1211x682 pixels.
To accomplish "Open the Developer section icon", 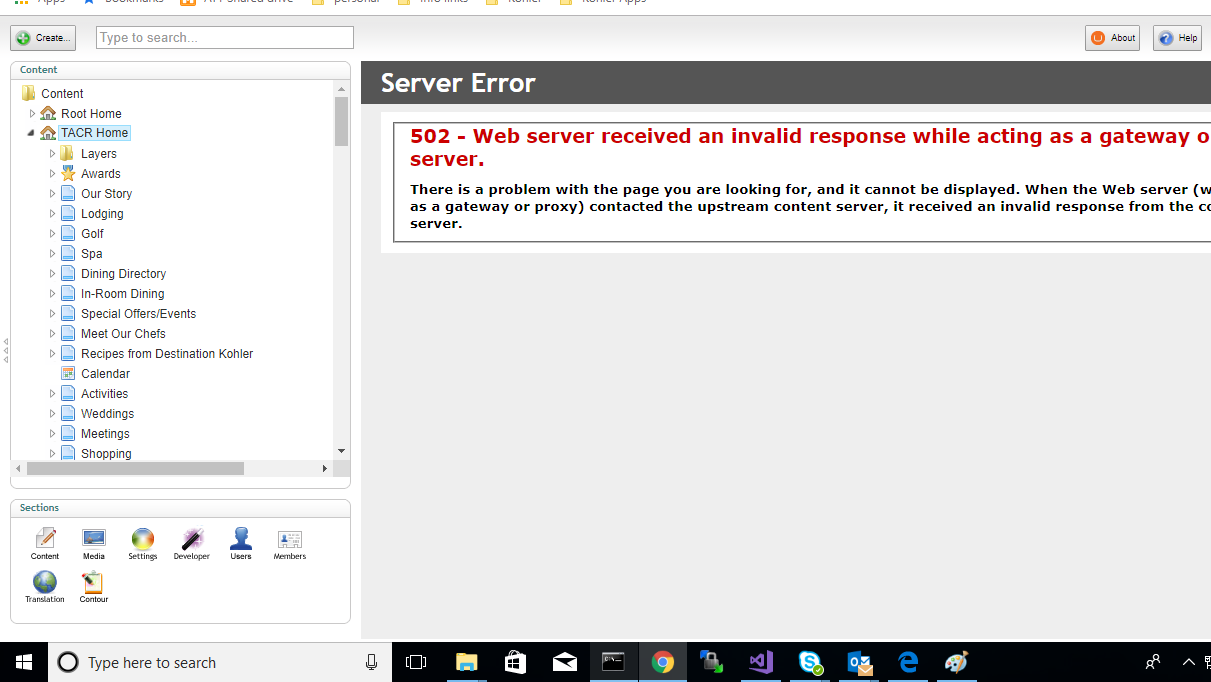I will pyautogui.click(x=192, y=539).
